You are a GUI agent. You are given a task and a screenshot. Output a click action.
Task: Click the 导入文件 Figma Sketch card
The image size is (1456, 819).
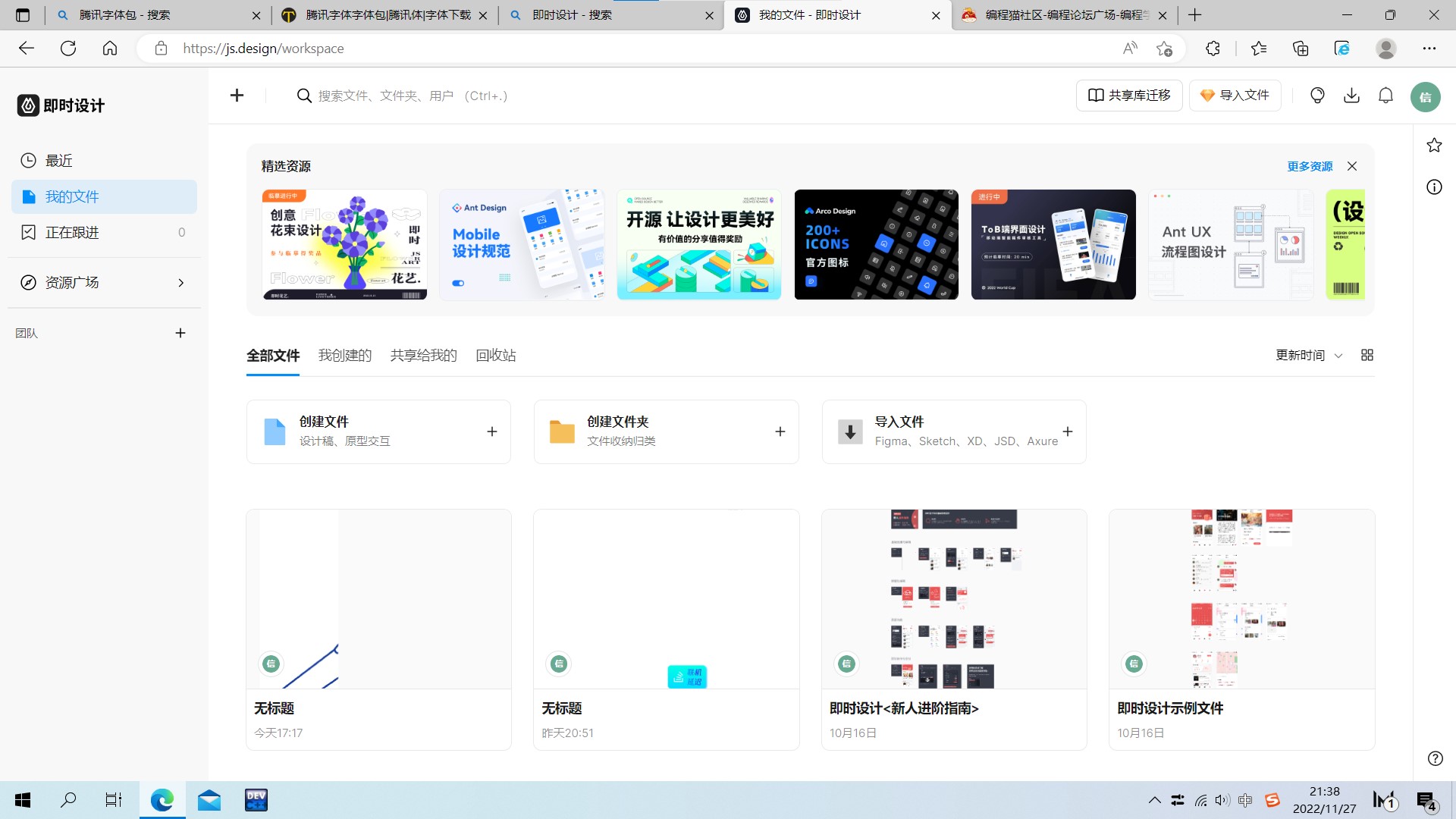(954, 431)
